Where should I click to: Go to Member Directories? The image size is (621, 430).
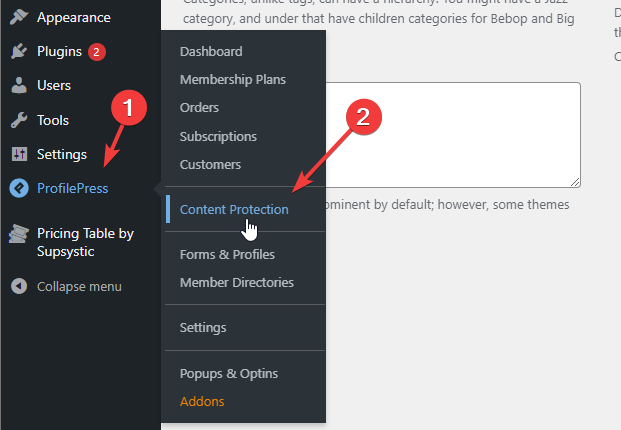click(x=237, y=282)
